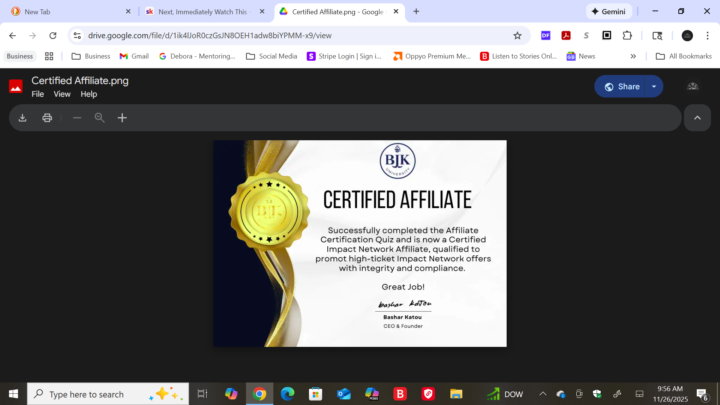Click the address bar URL field
The height and width of the screenshot is (405, 720).
[x=290, y=35]
